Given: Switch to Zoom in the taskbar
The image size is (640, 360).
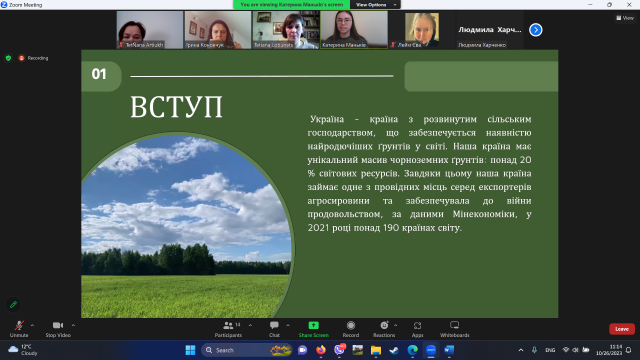Looking at the screenshot, I should tap(431, 350).
